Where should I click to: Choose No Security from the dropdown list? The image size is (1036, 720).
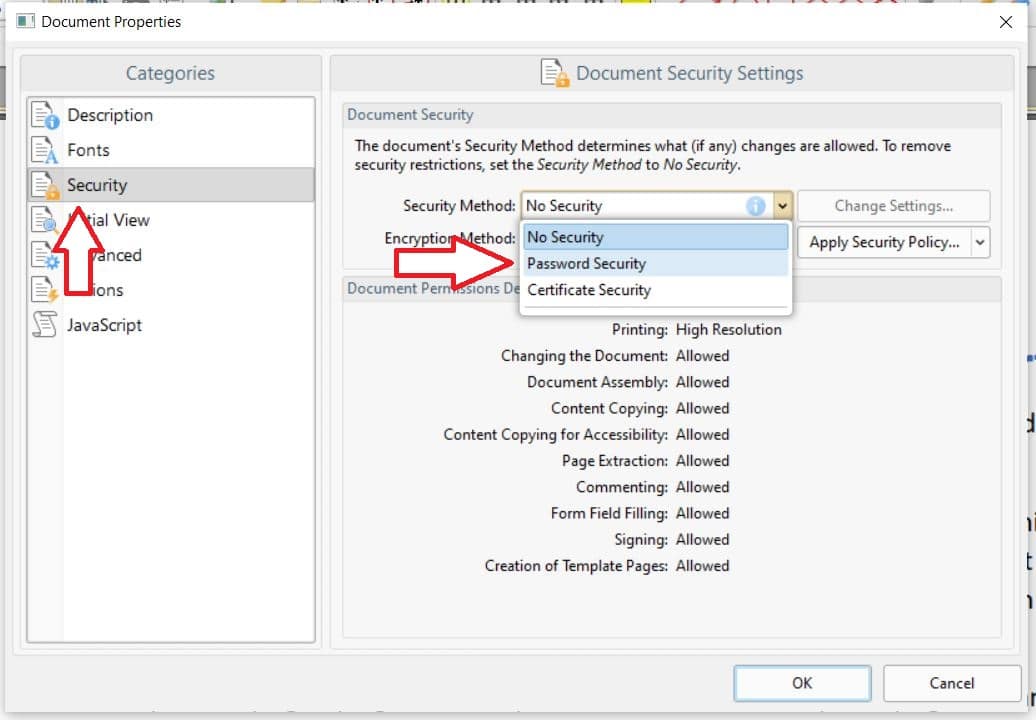click(655, 237)
